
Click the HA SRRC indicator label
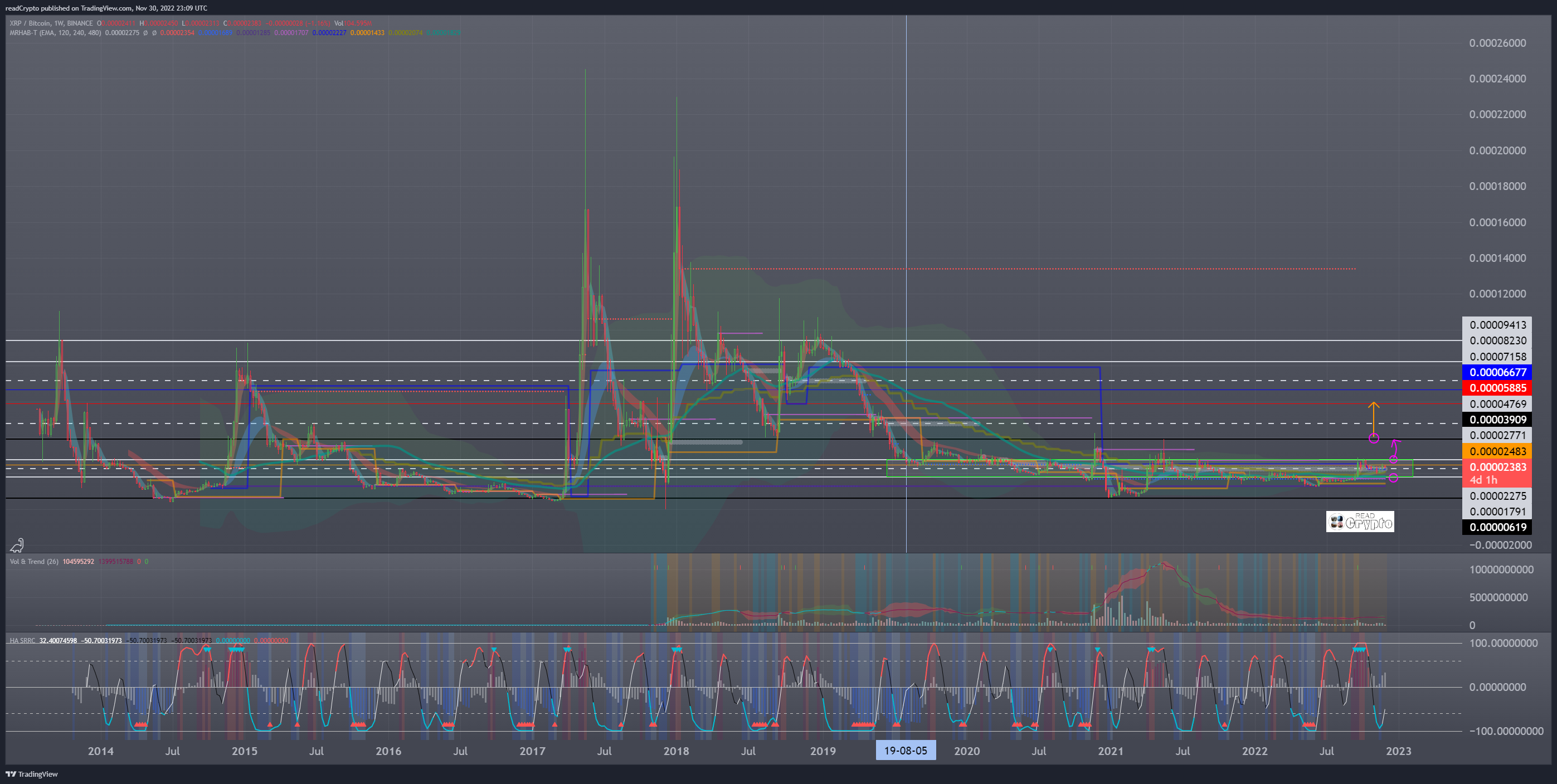click(x=22, y=640)
